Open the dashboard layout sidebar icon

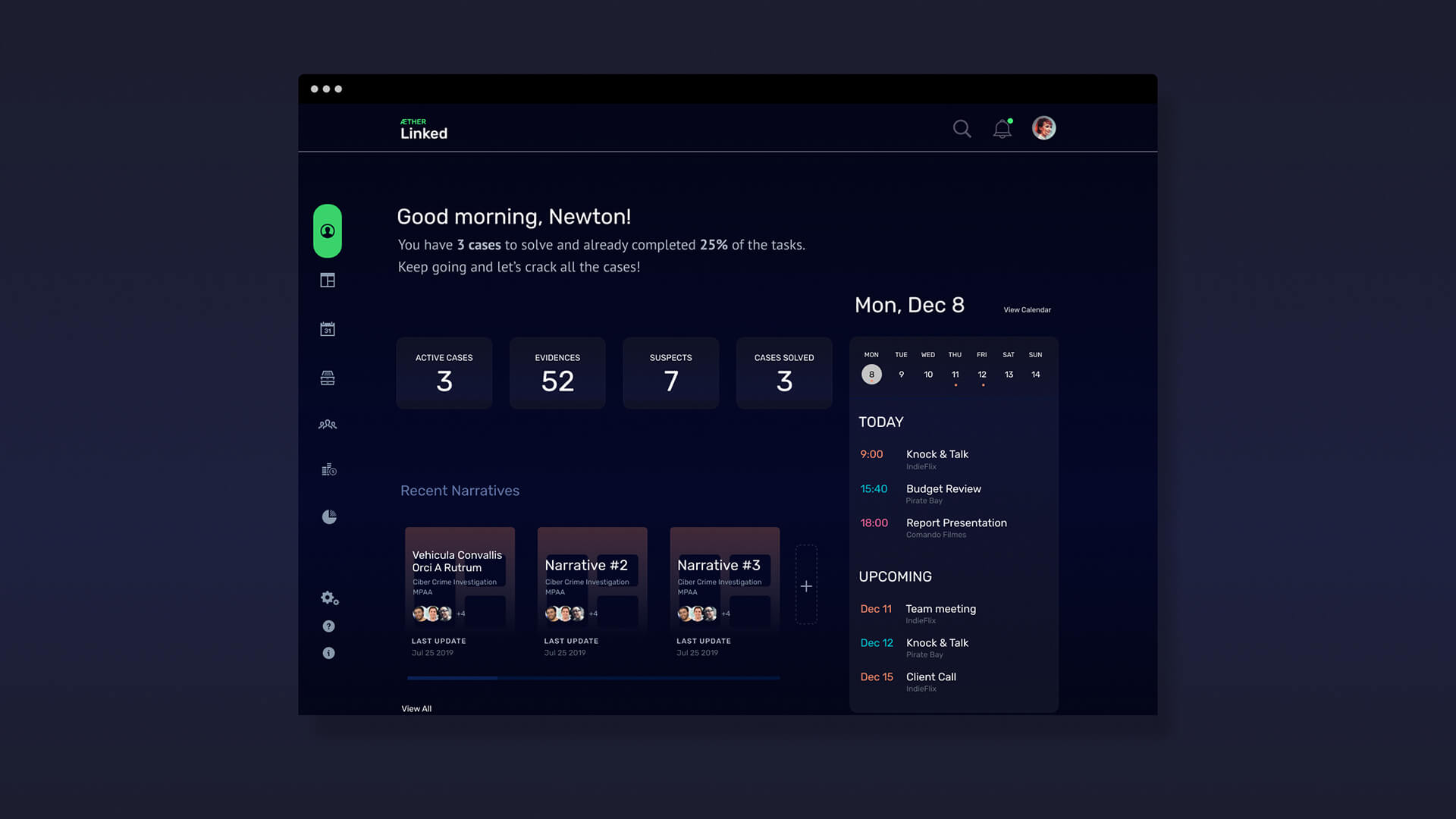328,281
